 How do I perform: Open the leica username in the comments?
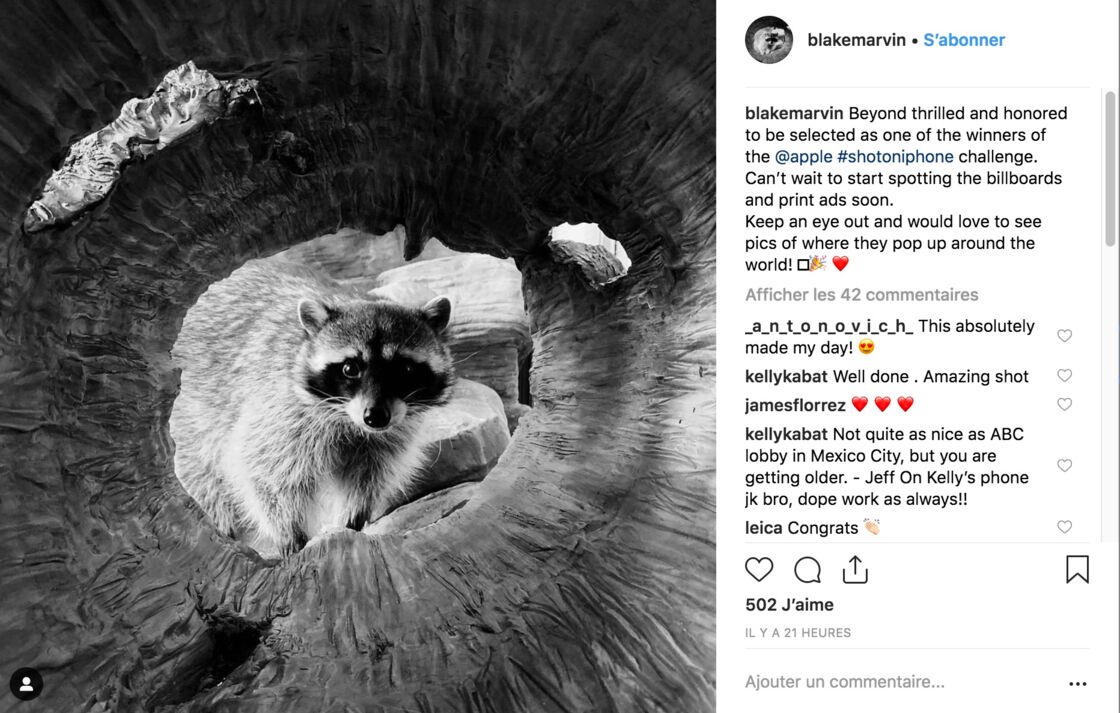(x=764, y=528)
